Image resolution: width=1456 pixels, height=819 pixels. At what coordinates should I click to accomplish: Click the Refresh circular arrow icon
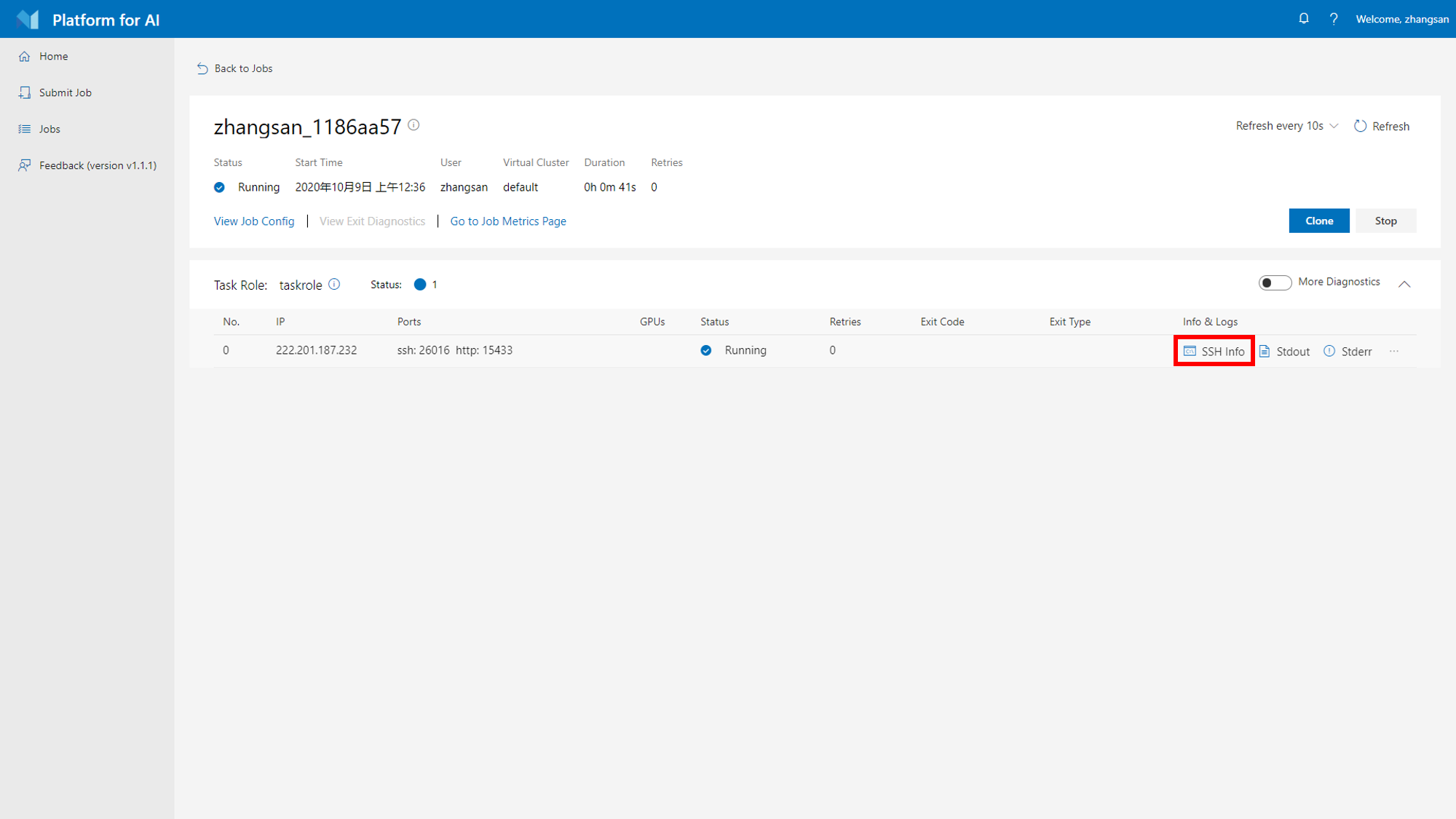(1360, 126)
